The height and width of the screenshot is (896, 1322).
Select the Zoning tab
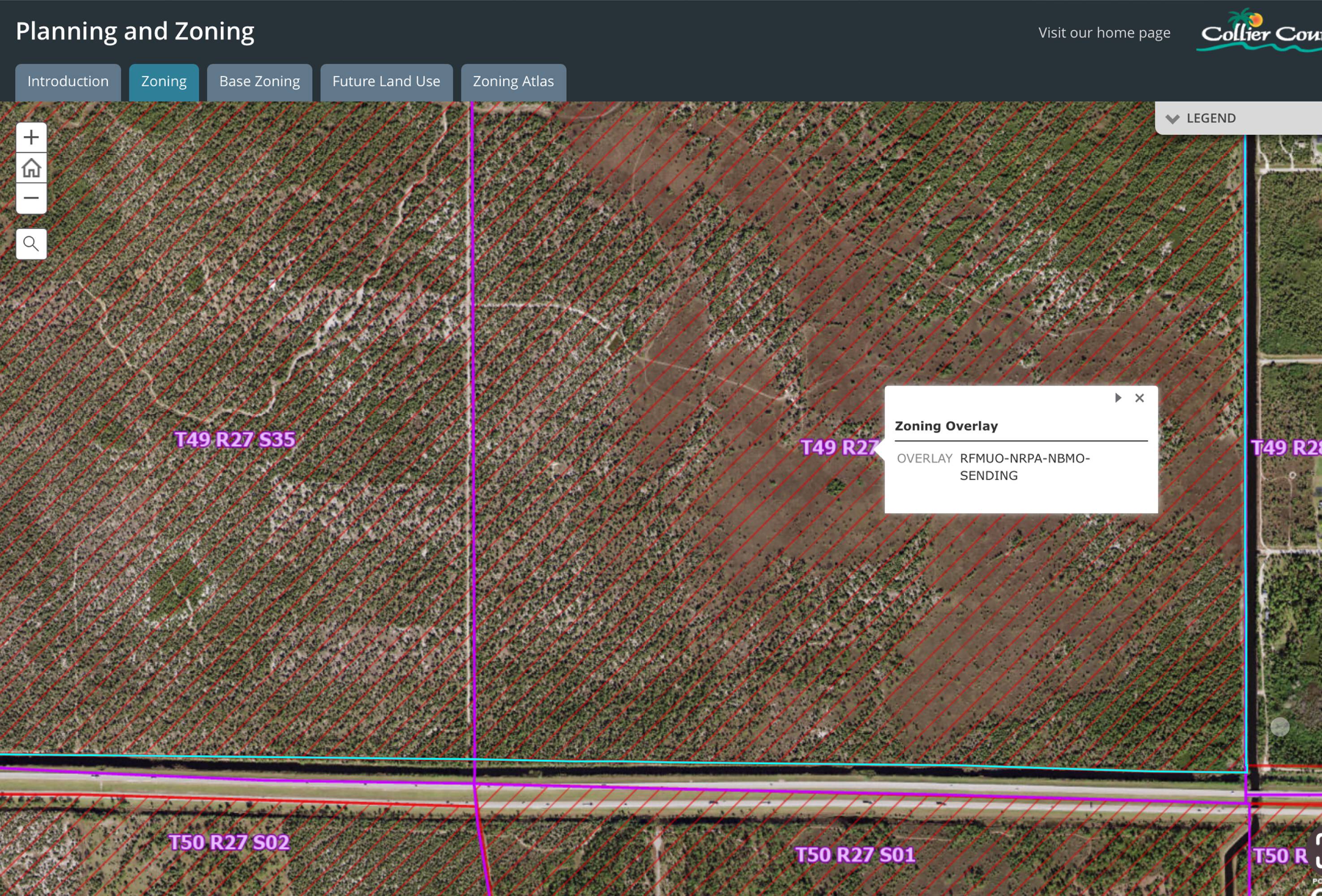(x=164, y=82)
